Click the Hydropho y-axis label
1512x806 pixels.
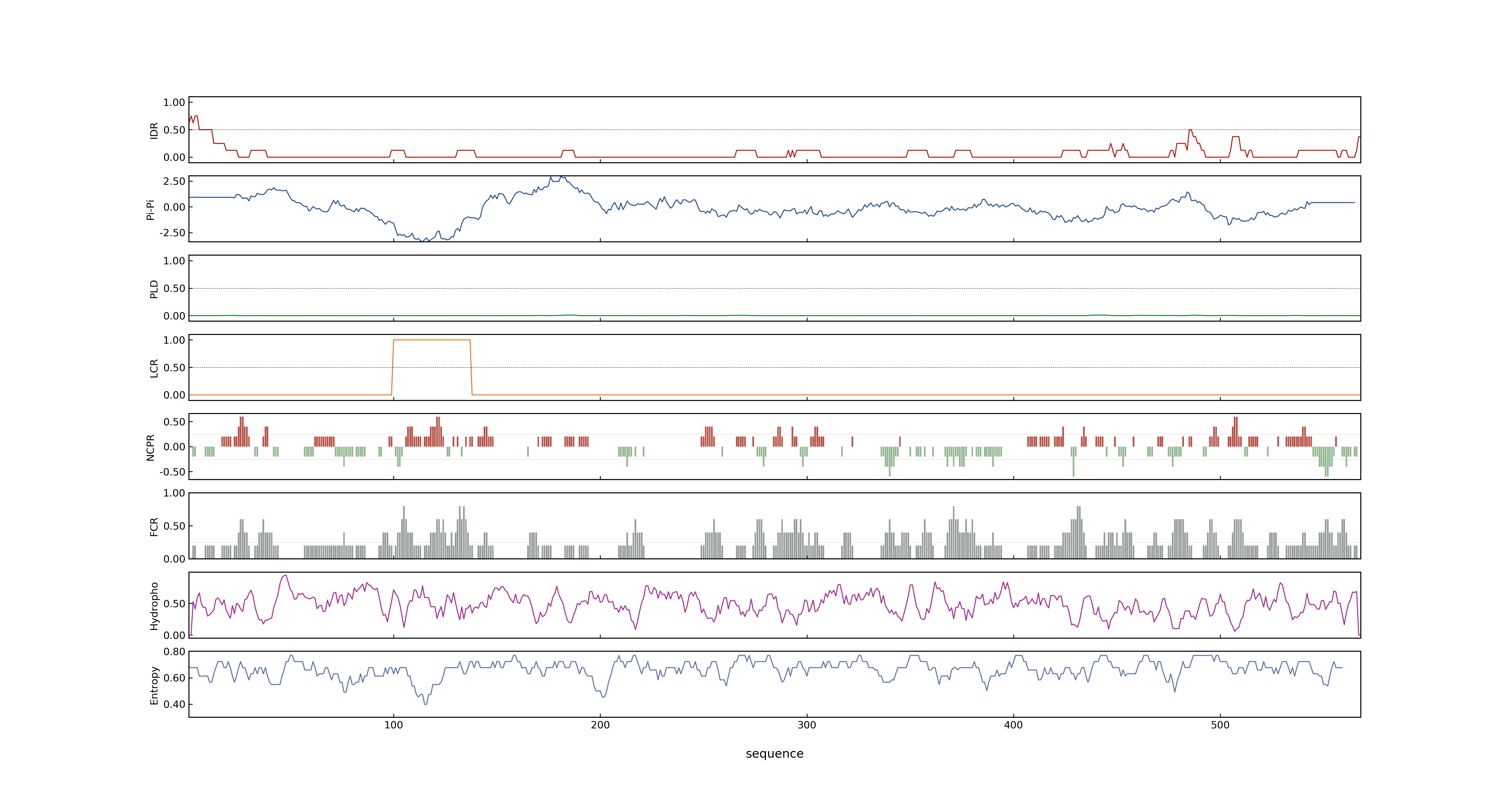pos(154,606)
